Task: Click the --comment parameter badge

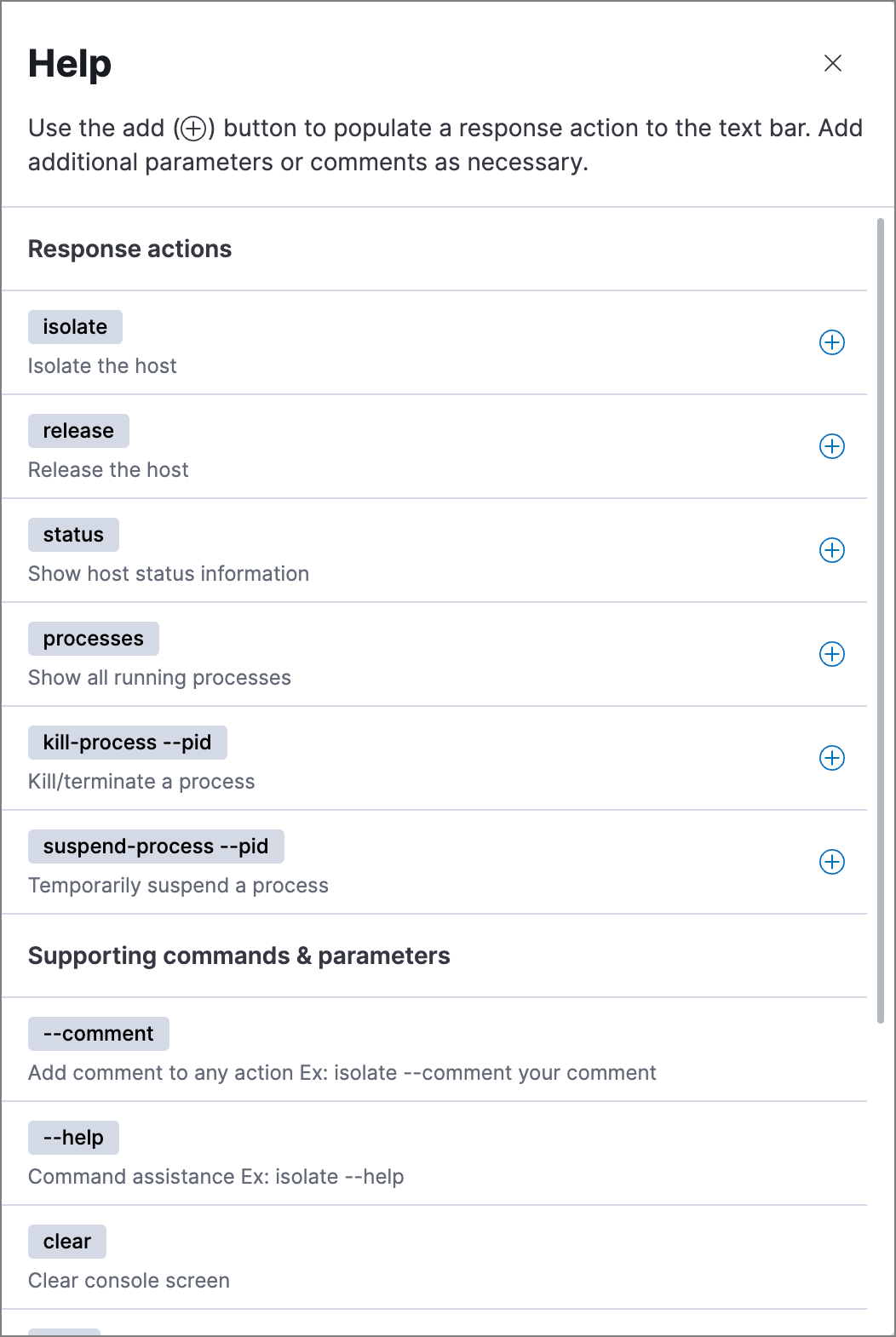Action: click(98, 1034)
